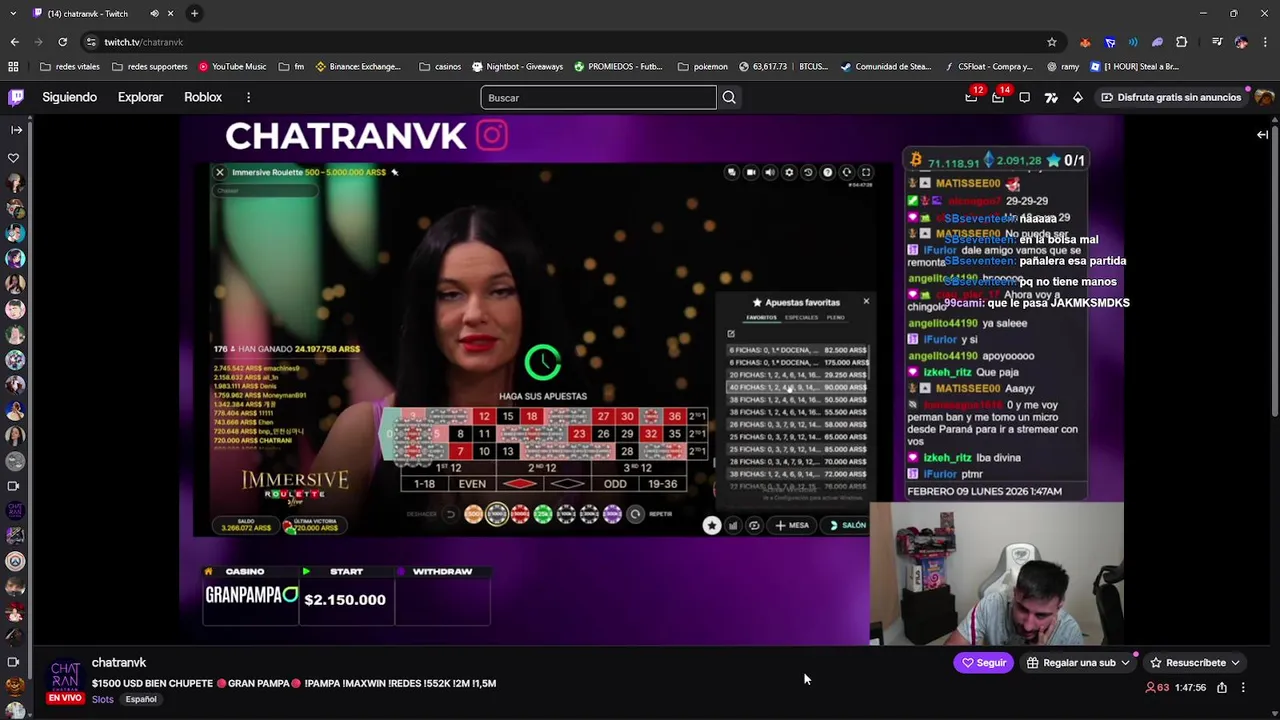Open the CSFloat bookmark
This screenshot has width=1280, height=720.
[x=988, y=67]
